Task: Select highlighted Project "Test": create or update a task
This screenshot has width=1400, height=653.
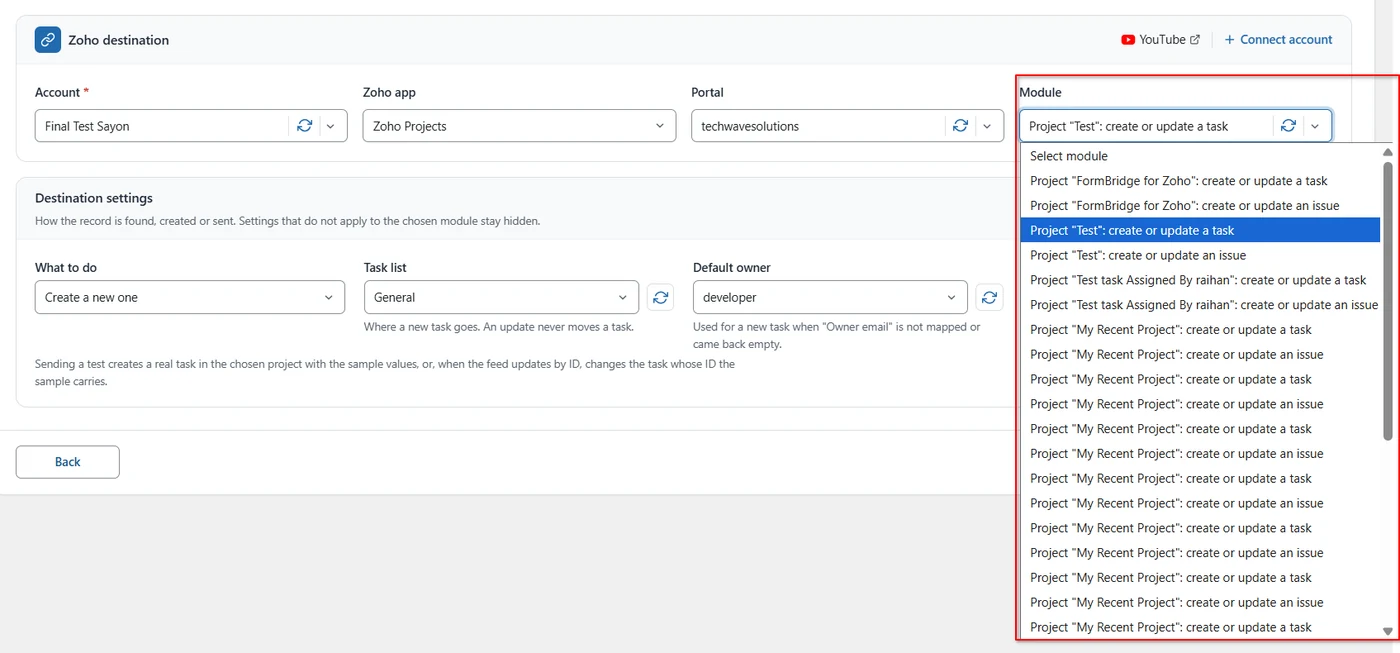Action: 1200,230
